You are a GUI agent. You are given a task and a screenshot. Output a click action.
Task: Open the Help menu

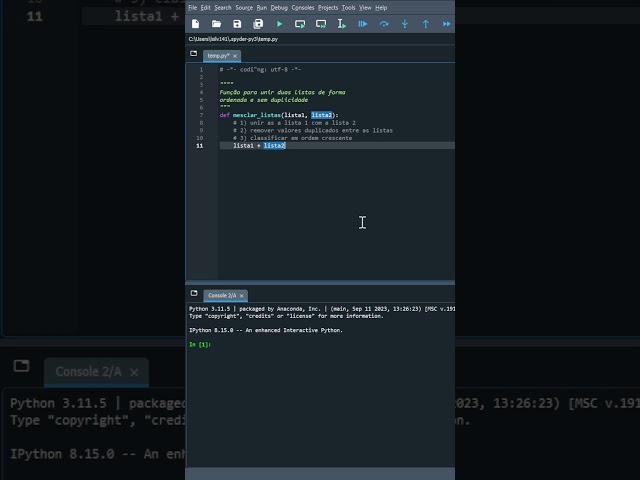381,8
